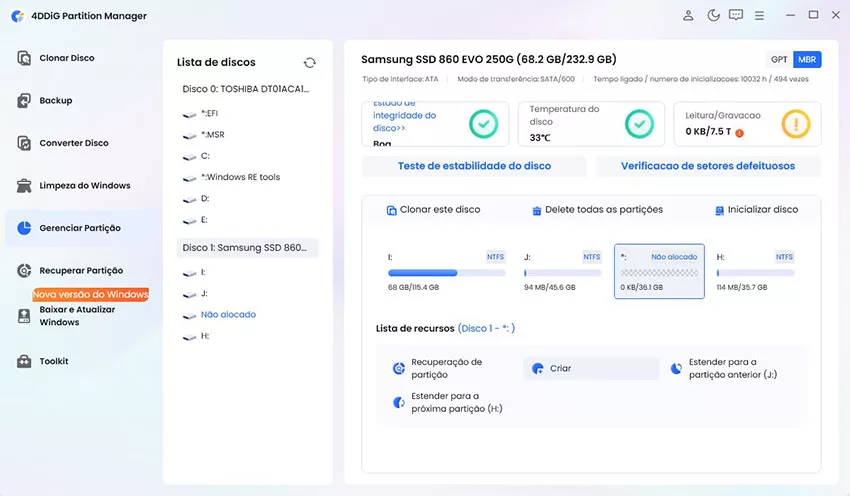Select Disco 0: TOSHIBA in list
850x496 pixels.
tap(247, 89)
